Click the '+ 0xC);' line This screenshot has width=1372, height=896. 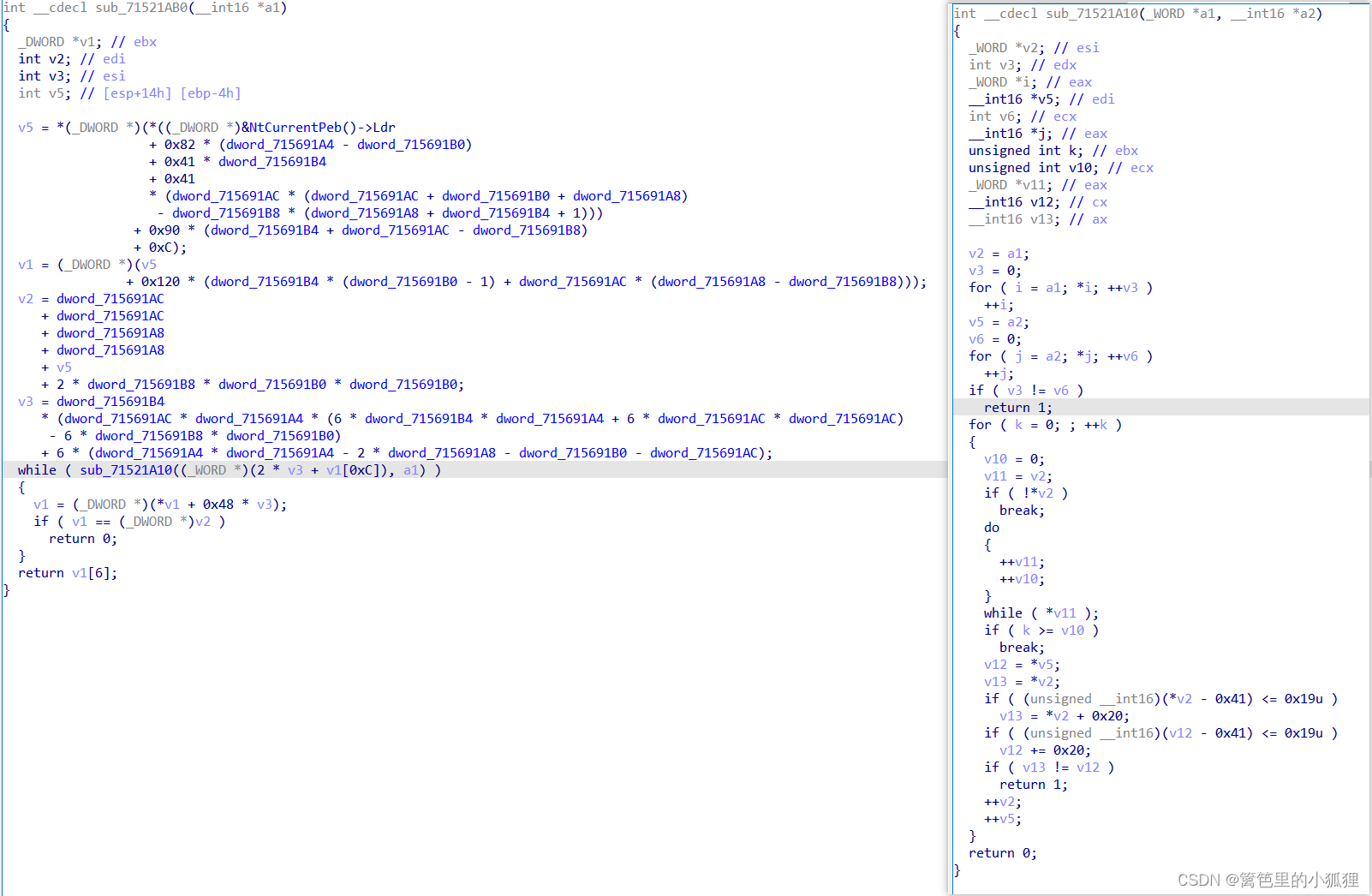click(x=160, y=248)
